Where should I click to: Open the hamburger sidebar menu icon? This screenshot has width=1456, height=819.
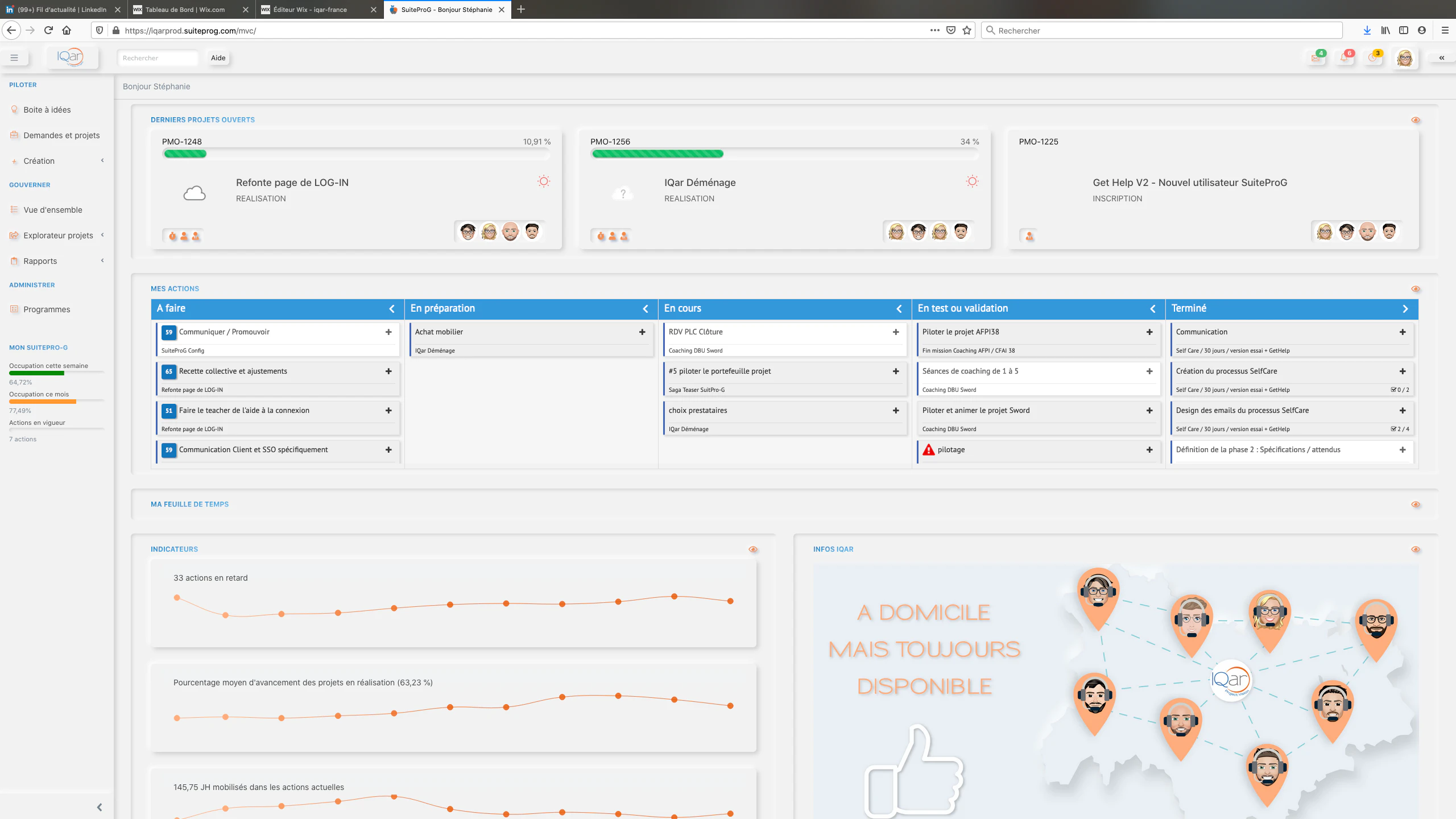click(14, 58)
